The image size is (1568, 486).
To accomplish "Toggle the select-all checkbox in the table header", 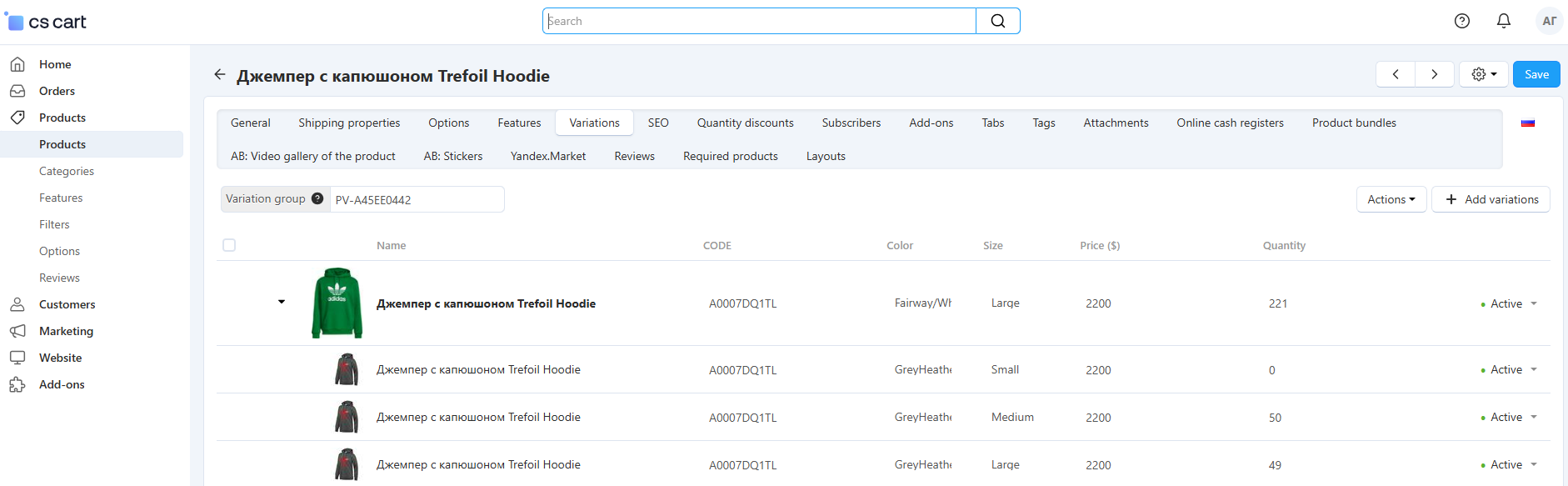I will click(229, 245).
